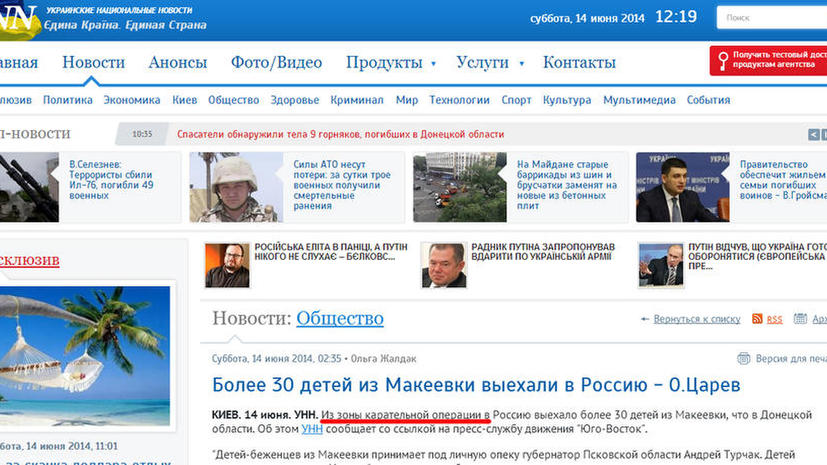Open Путін відчув, що Україна headline
Screen dimensions: 827x465
point(757,256)
